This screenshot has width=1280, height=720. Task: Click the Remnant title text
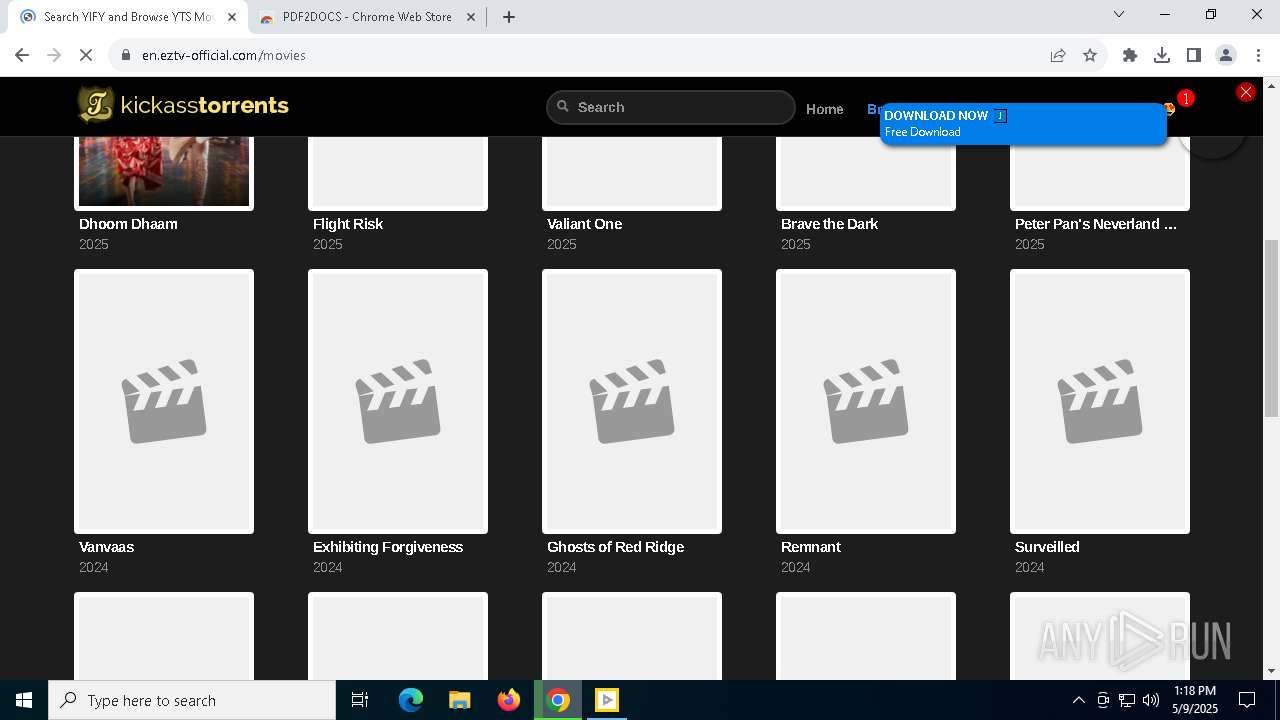click(x=810, y=547)
